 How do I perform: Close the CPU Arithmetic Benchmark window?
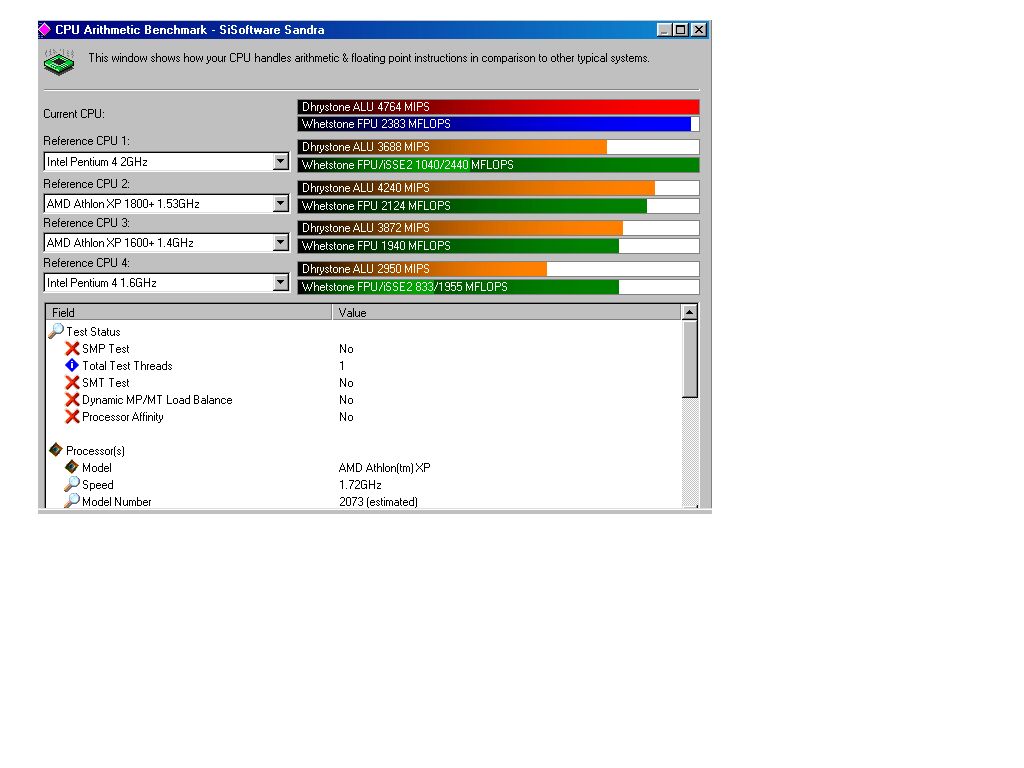click(699, 30)
